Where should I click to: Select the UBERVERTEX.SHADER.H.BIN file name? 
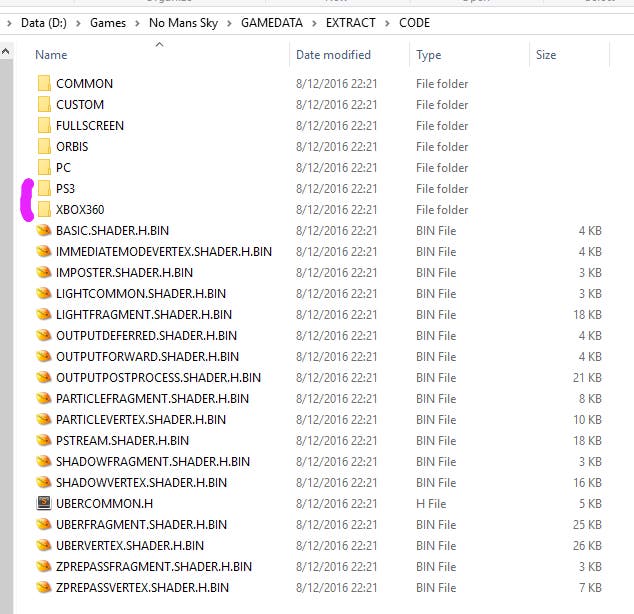[x=130, y=545]
